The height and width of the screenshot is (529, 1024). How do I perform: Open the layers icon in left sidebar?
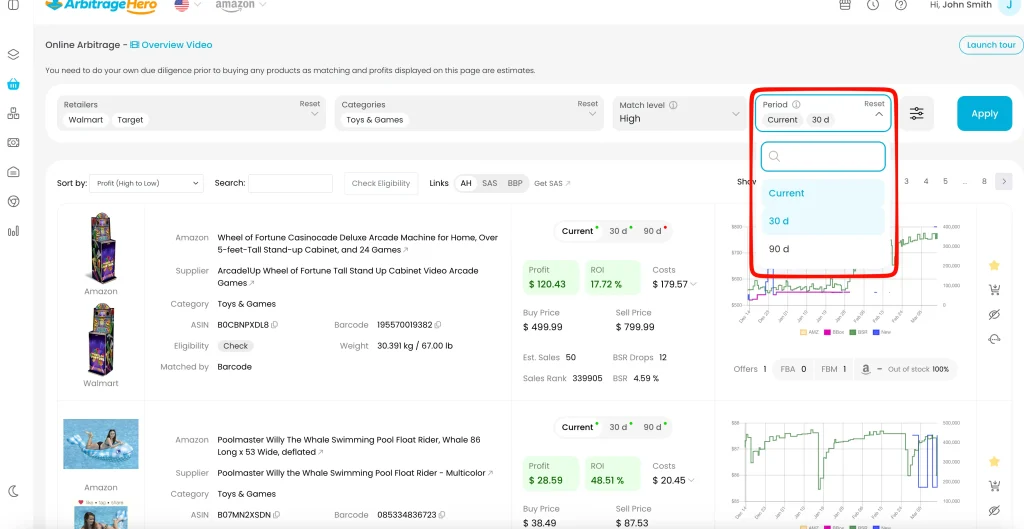(x=13, y=54)
